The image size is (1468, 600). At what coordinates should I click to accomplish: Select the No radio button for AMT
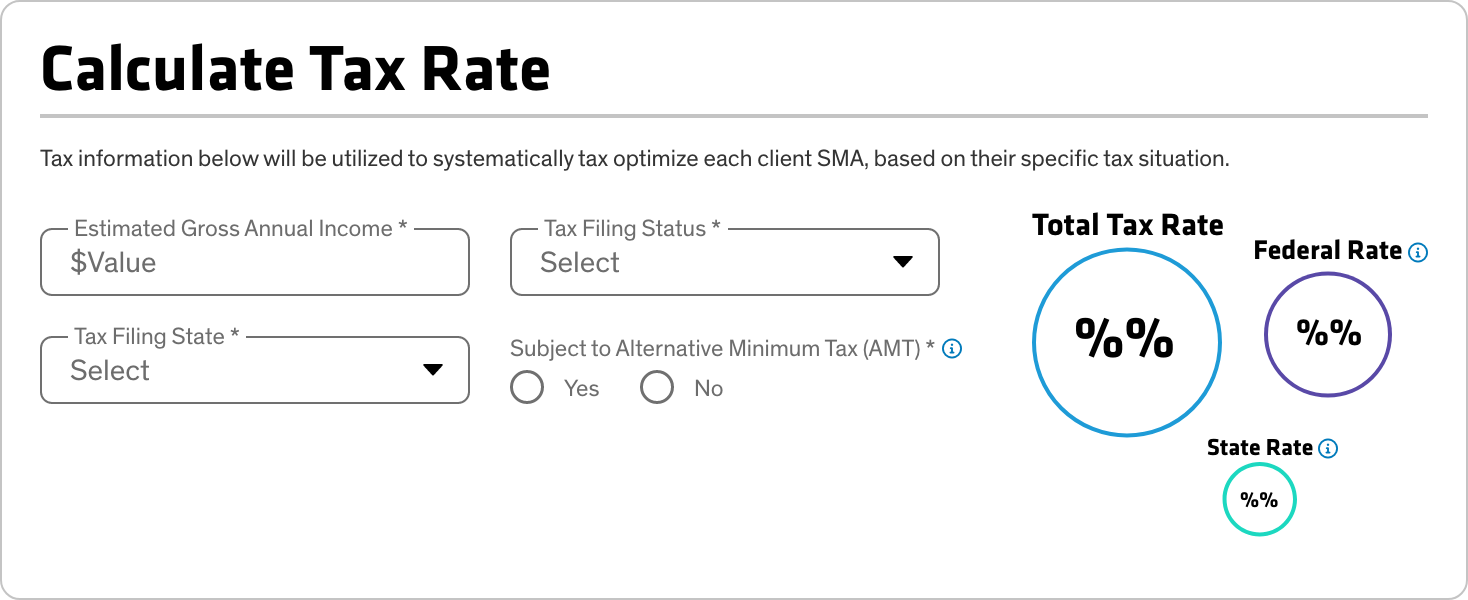(x=657, y=388)
